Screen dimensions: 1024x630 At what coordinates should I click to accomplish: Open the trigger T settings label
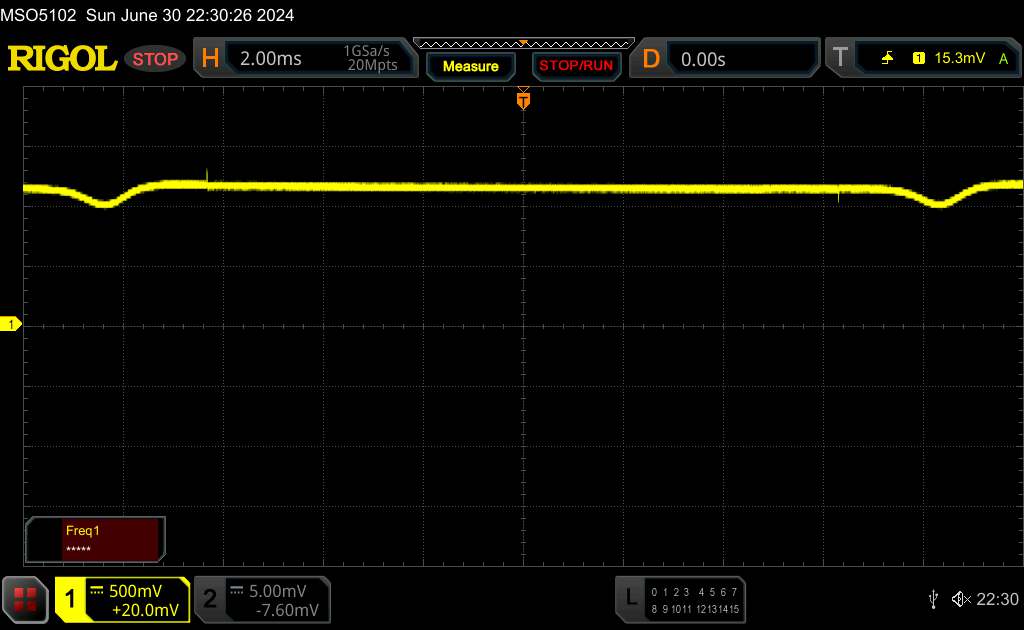[x=840, y=57]
